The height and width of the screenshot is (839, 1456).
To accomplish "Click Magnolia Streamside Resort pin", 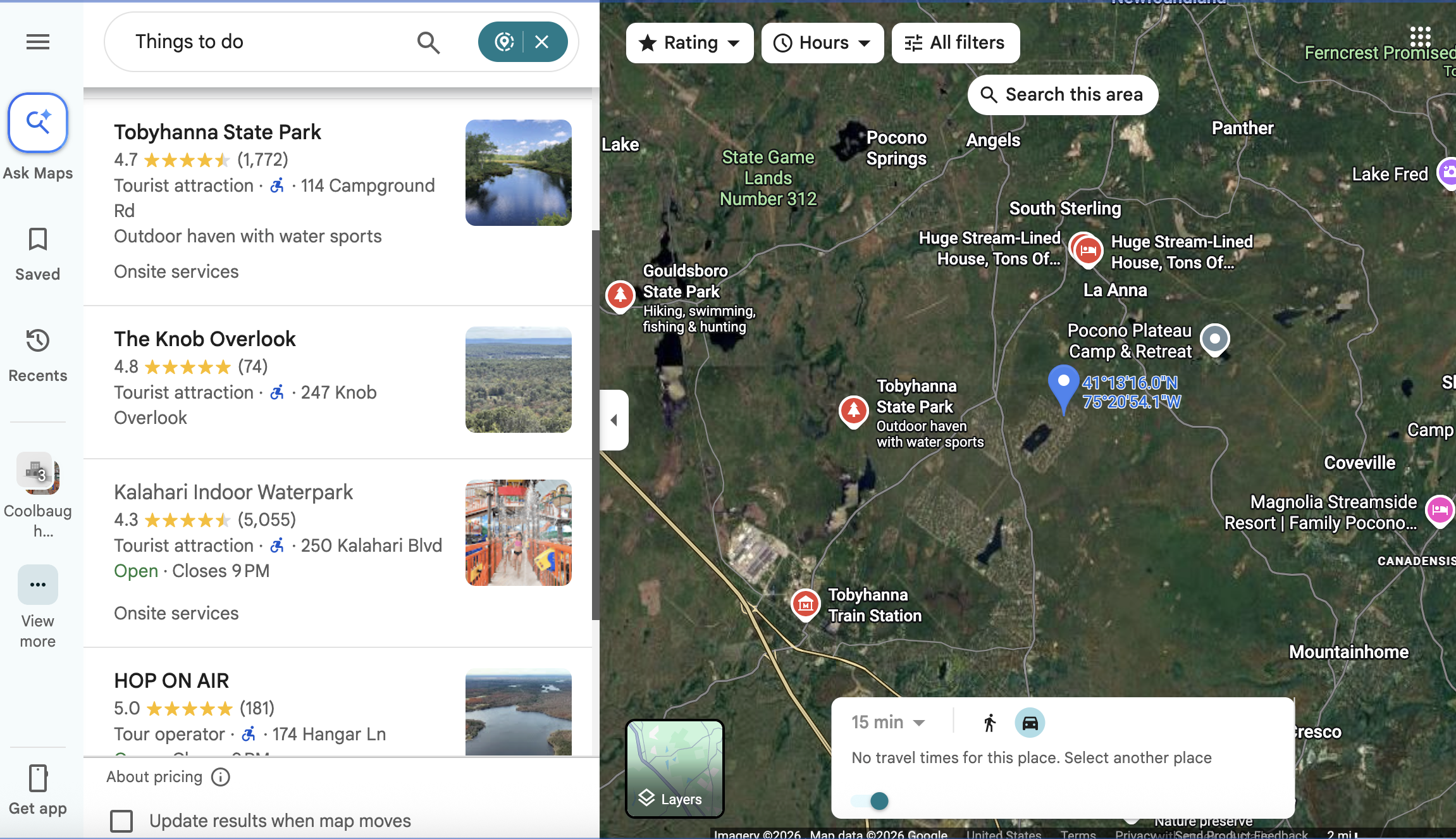I will pyautogui.click(x=1440, y=510).
